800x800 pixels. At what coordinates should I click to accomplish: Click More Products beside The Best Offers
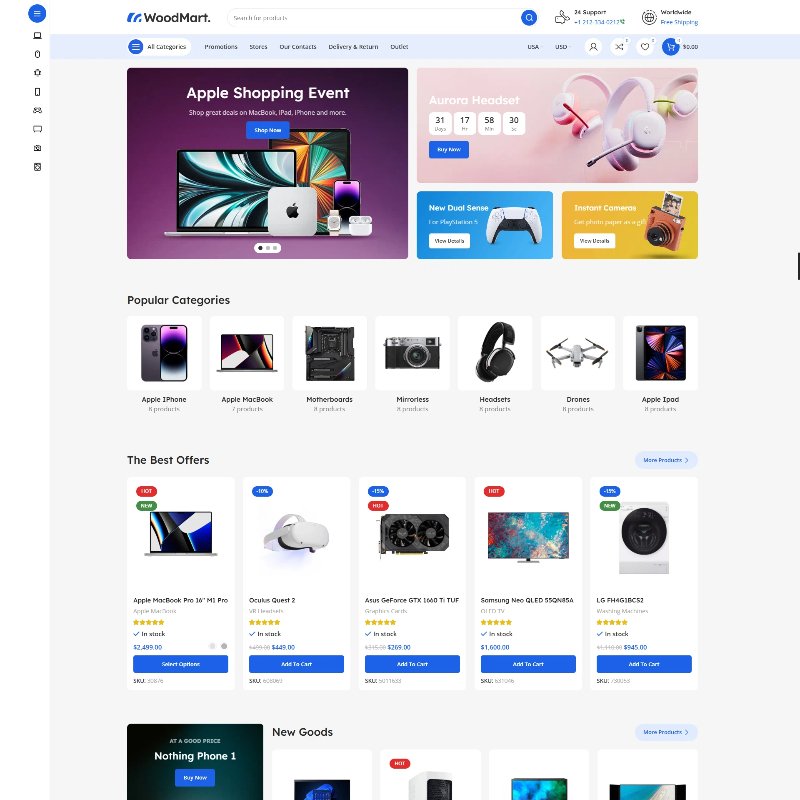point(666,460)
